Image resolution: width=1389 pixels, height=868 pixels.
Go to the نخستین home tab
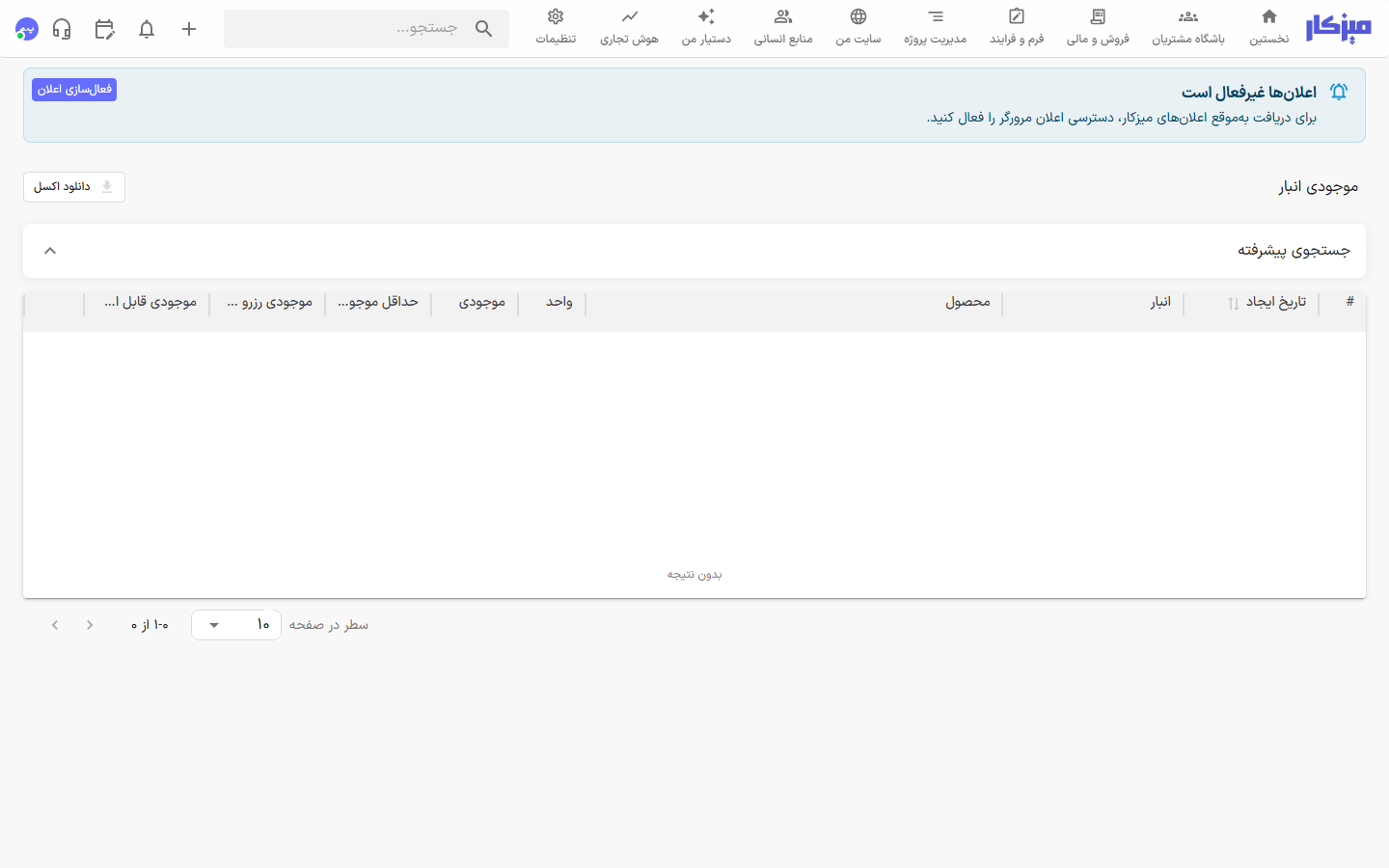1269,27
